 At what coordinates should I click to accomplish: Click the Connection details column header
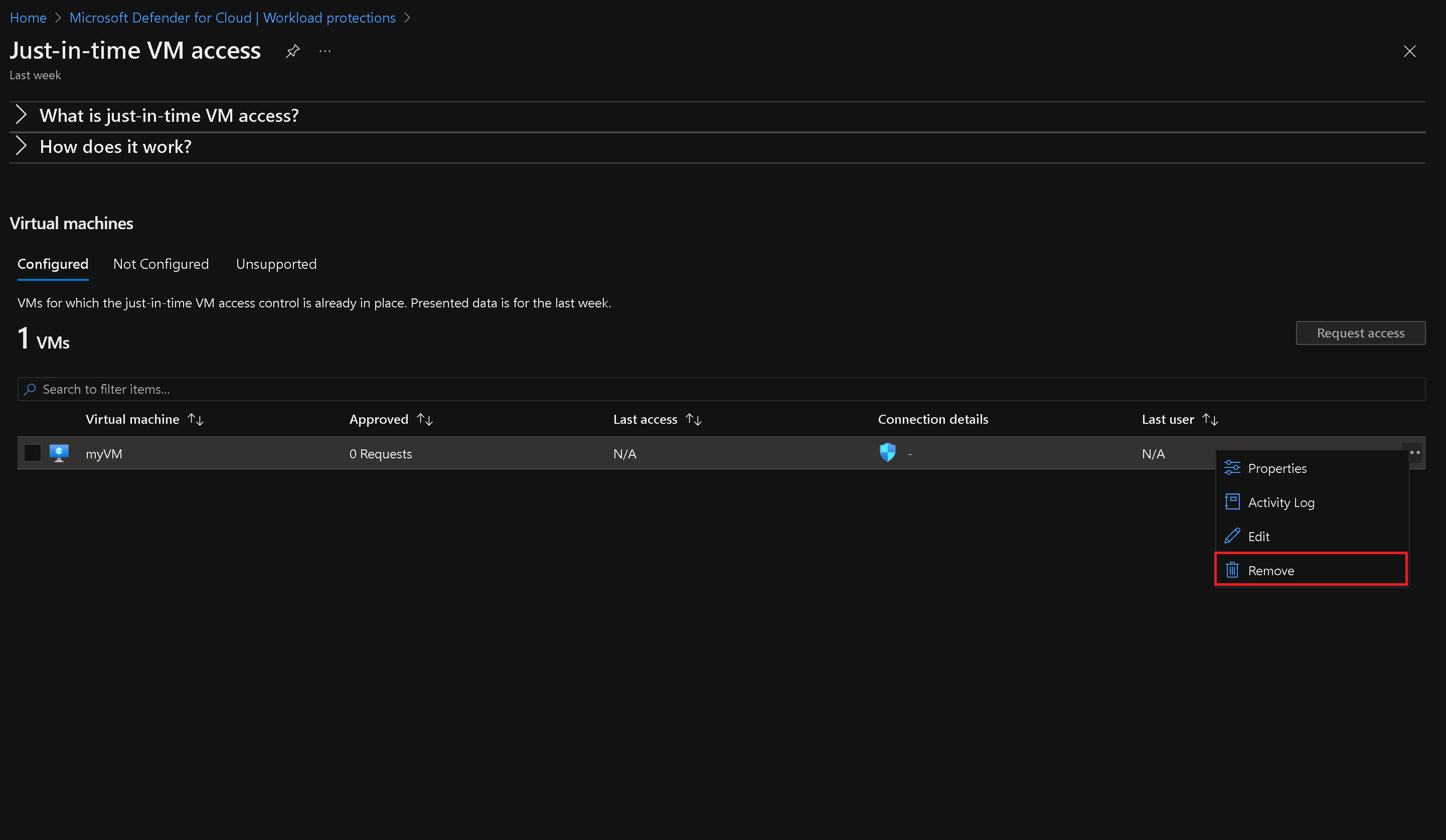(x=933, y=419)
